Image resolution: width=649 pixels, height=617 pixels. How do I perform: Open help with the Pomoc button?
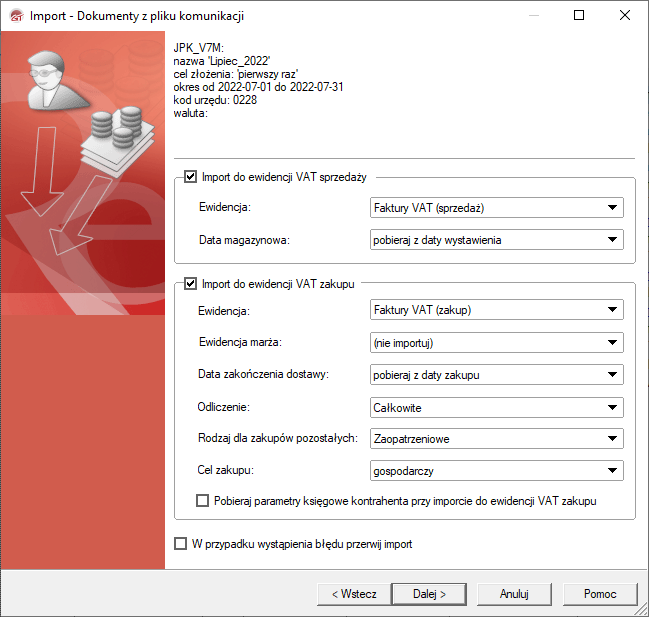click(x=600, y=594)
